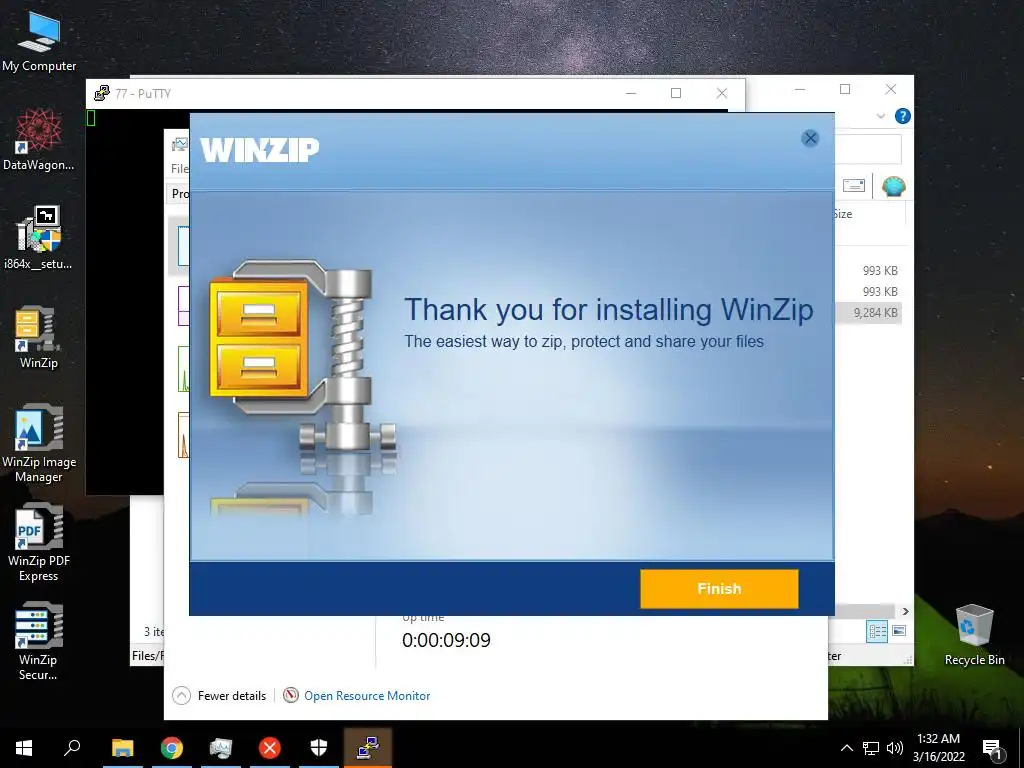Click the card icon beside the seashell
Image resolution: width=1024 pixels, height=768 pixels.
click(x=854, y=186)
